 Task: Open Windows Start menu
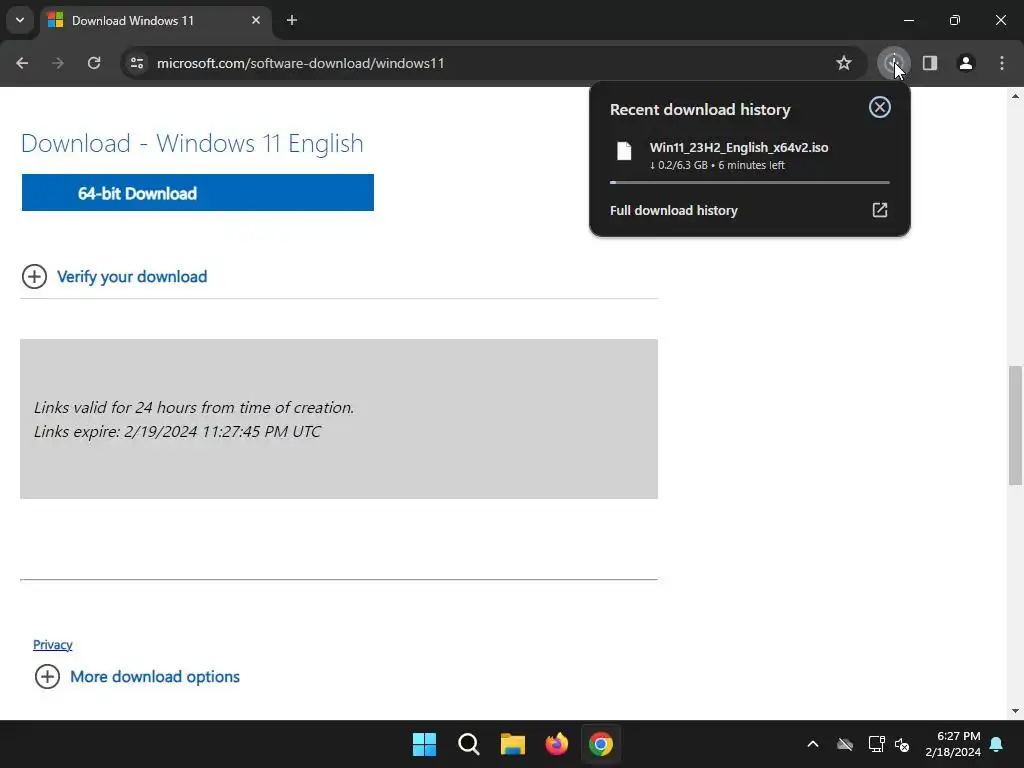424,744
